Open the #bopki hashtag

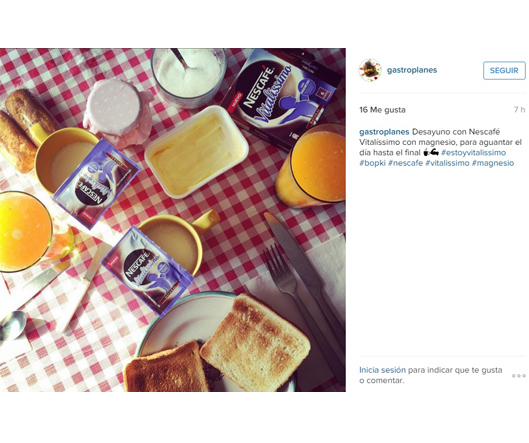click(x=372, y=163)
